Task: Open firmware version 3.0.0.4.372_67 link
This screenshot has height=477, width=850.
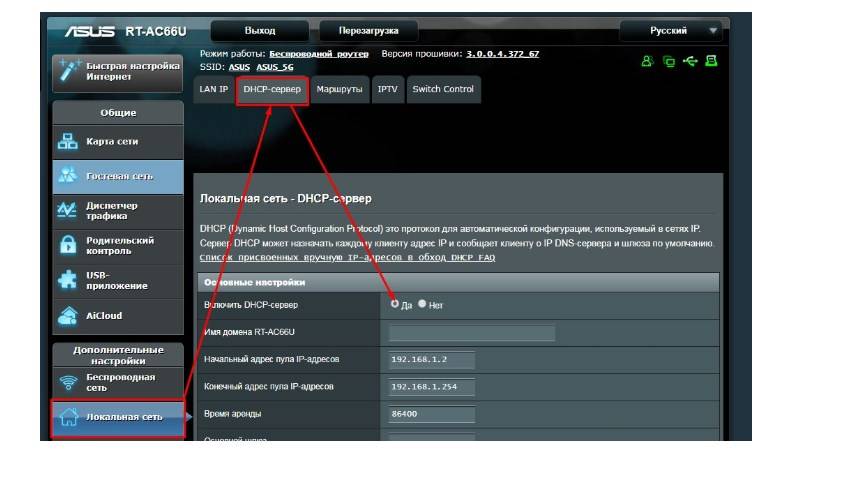Action: (x=503, y=54)
